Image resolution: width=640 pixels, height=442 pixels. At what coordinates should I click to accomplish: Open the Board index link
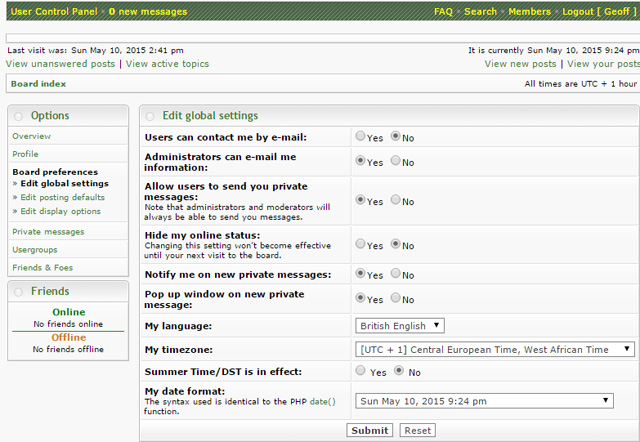pos(38,84)
